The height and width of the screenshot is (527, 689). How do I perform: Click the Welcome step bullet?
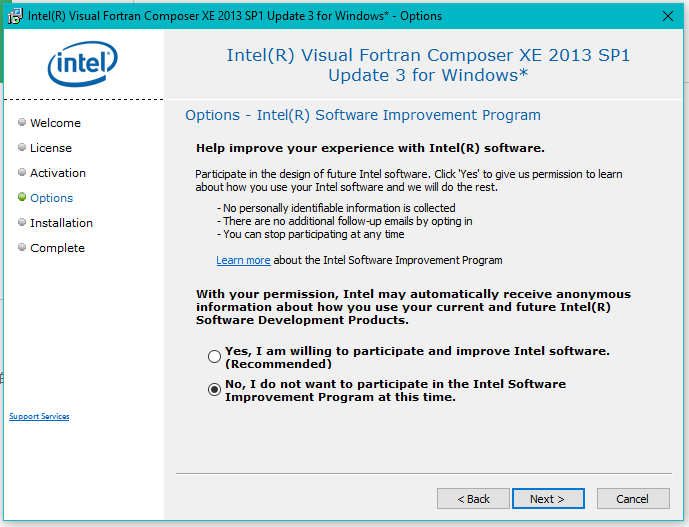coord(22,123)
